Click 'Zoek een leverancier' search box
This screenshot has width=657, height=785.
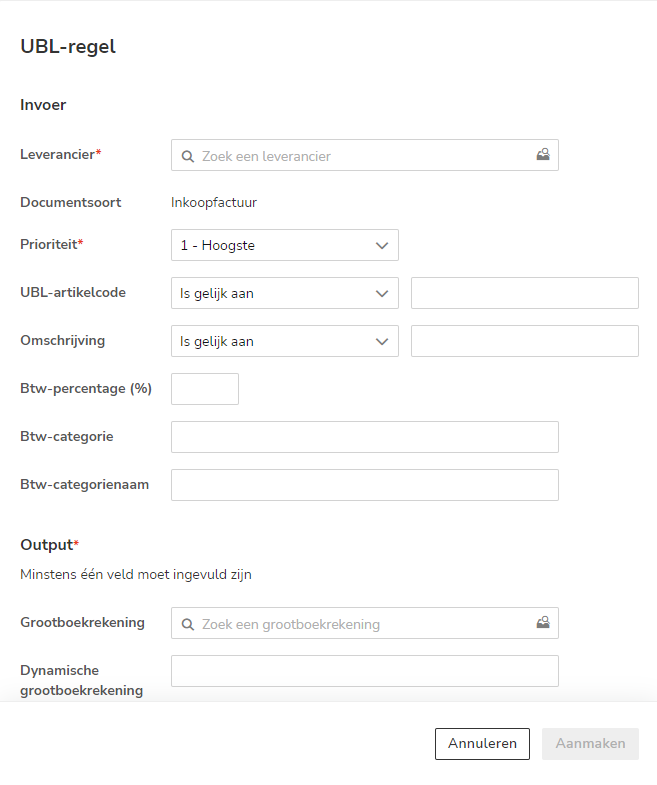point(360,156)
